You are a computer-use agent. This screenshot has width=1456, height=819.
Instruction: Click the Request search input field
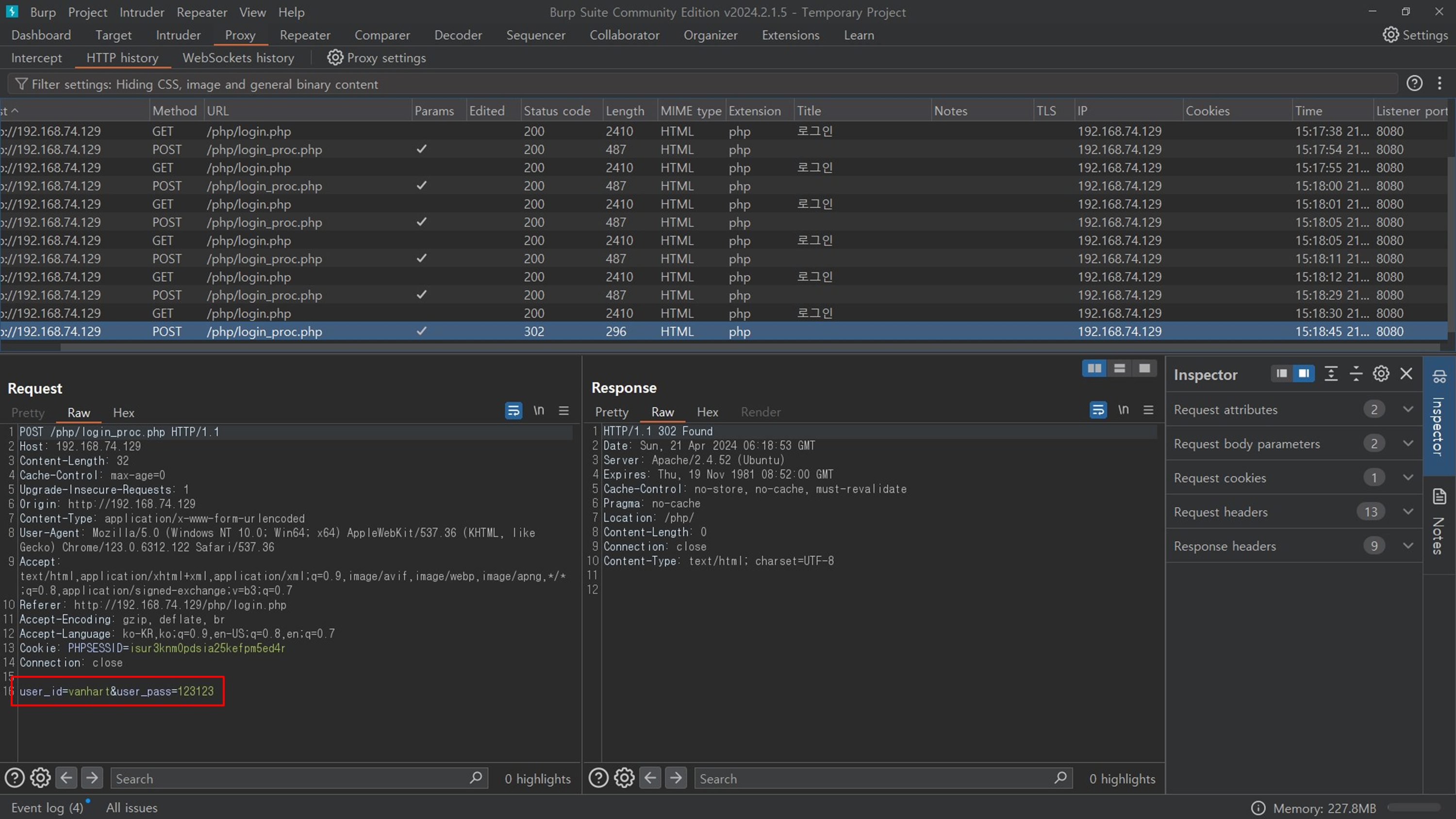tap(298, 778)
